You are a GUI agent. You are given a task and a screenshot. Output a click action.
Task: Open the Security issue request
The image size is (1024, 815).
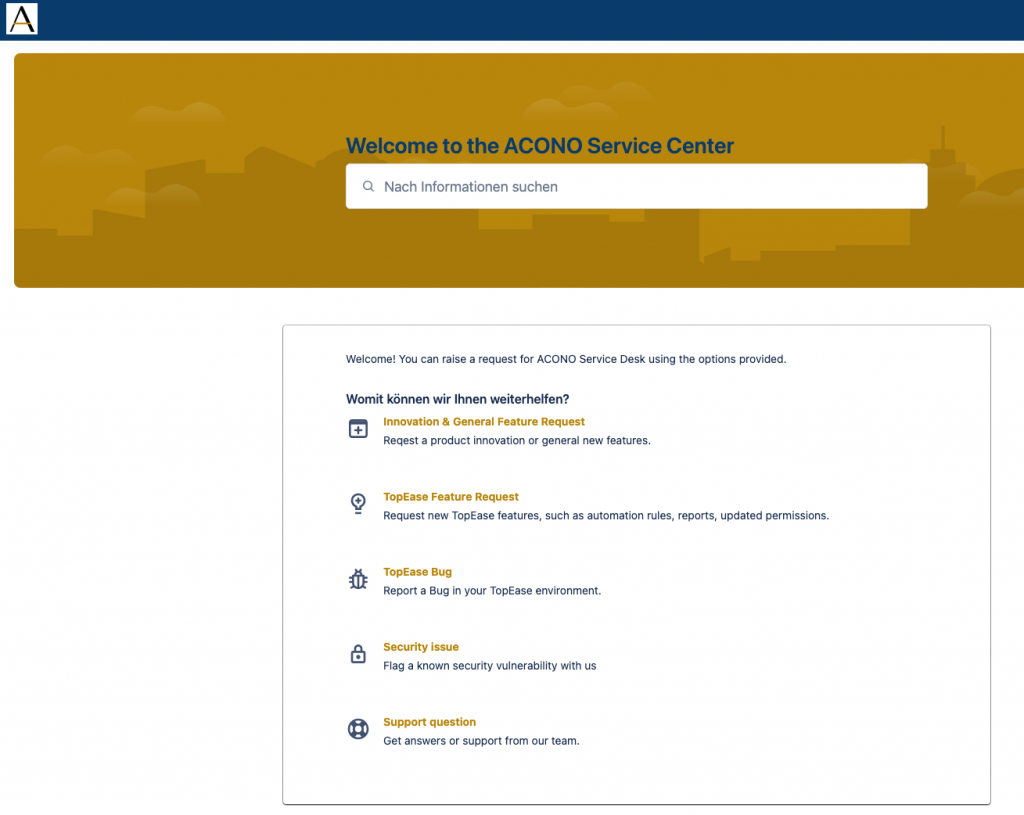click(421, 647)
